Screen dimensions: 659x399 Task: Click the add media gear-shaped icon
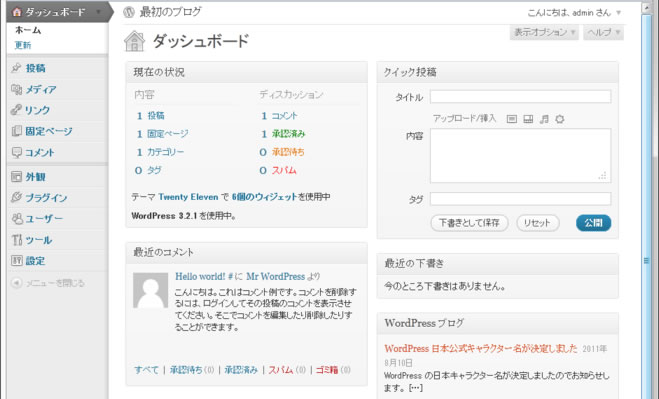pyautogui.click(x=559, y=119)
